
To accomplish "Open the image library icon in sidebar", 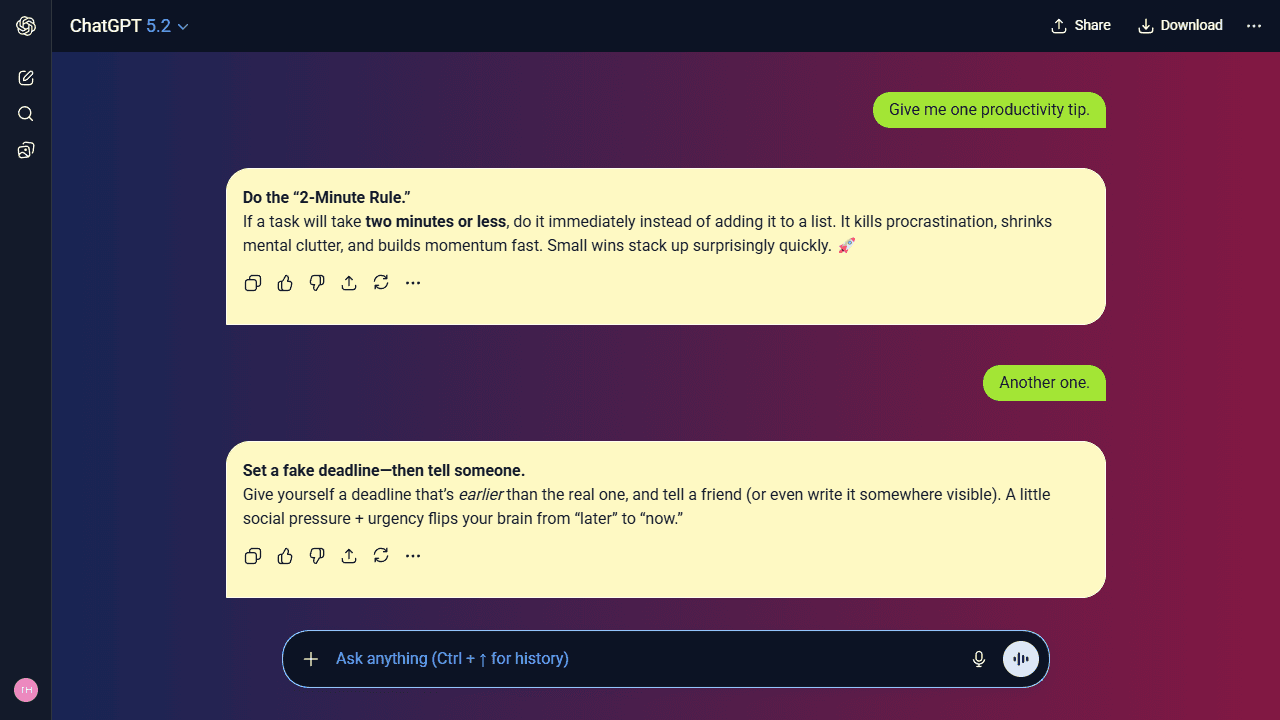I will coord(26,150).
